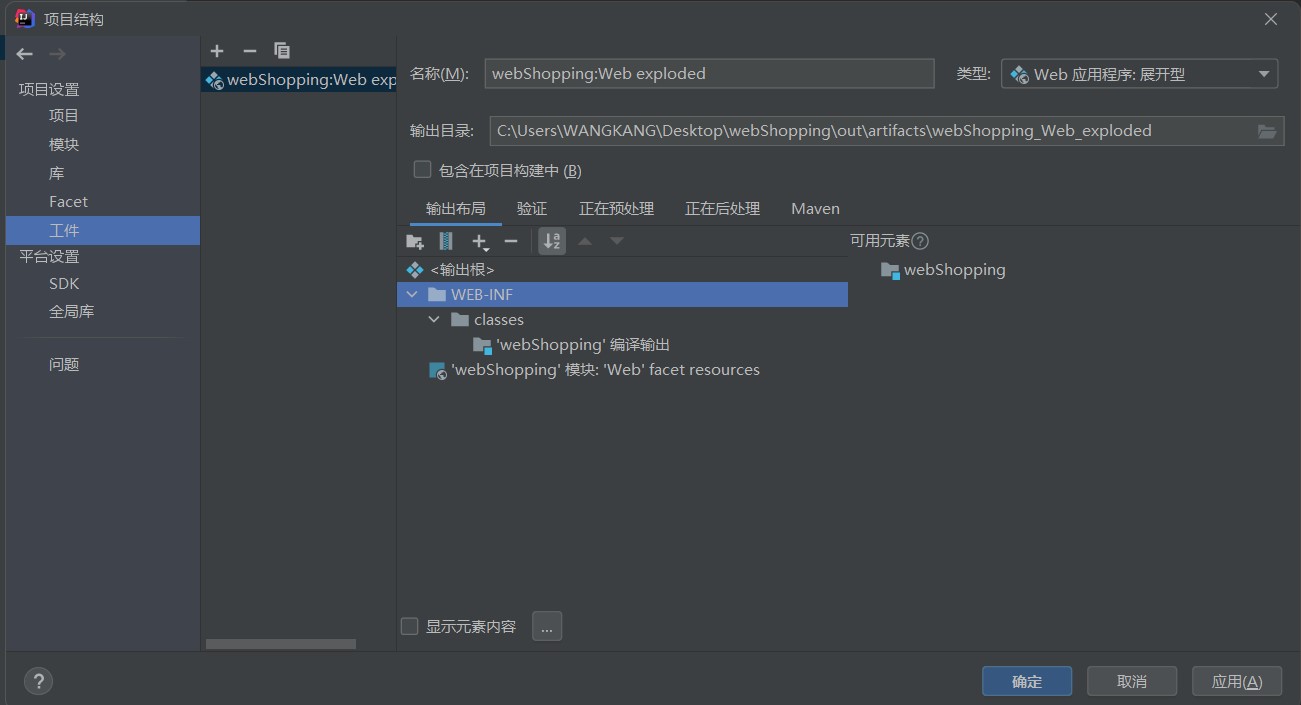Click the forward navigation arrow
1301x705 pixels.
(57, 54)
